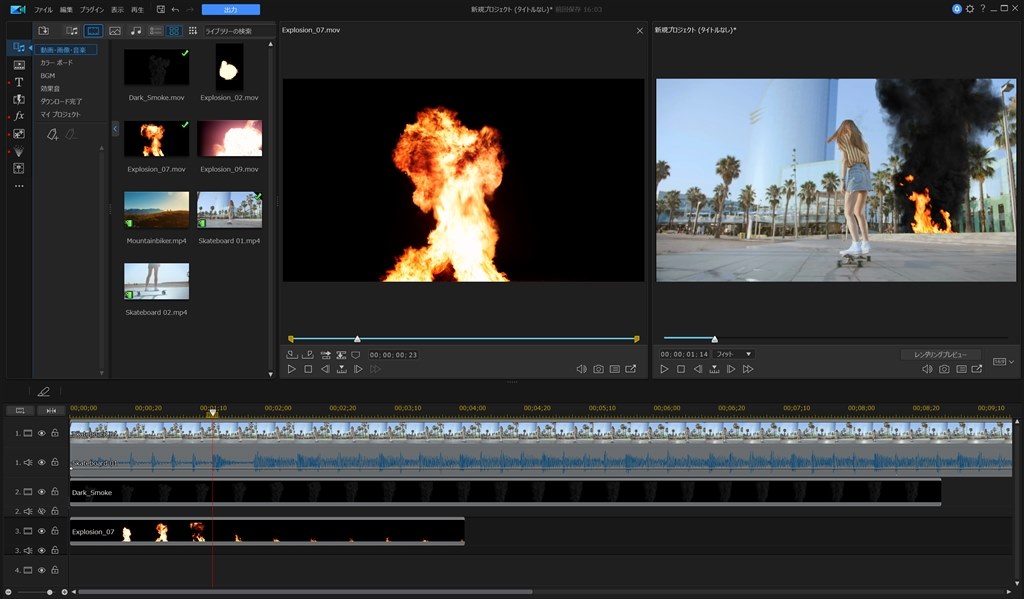
Task: Click the blue 出力 export button
Action: tap(230, 9)
